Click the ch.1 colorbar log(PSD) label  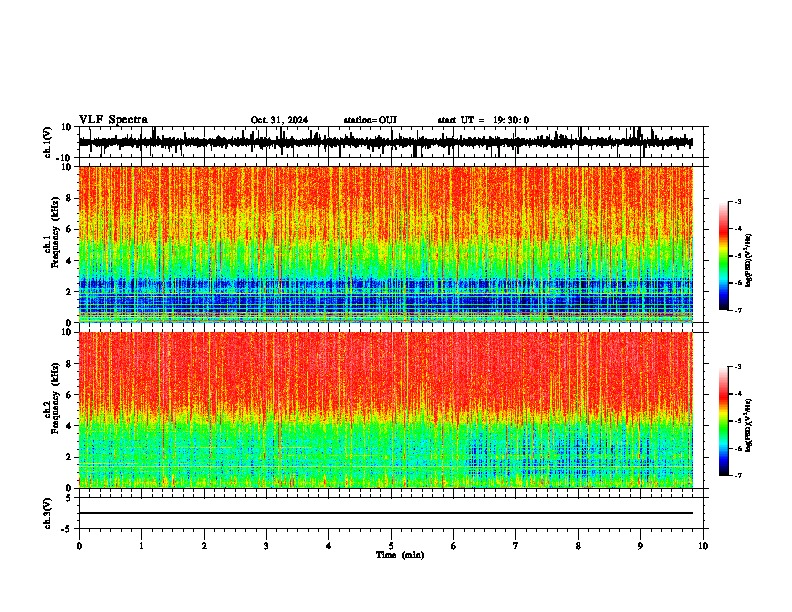(x=749, y=261)
